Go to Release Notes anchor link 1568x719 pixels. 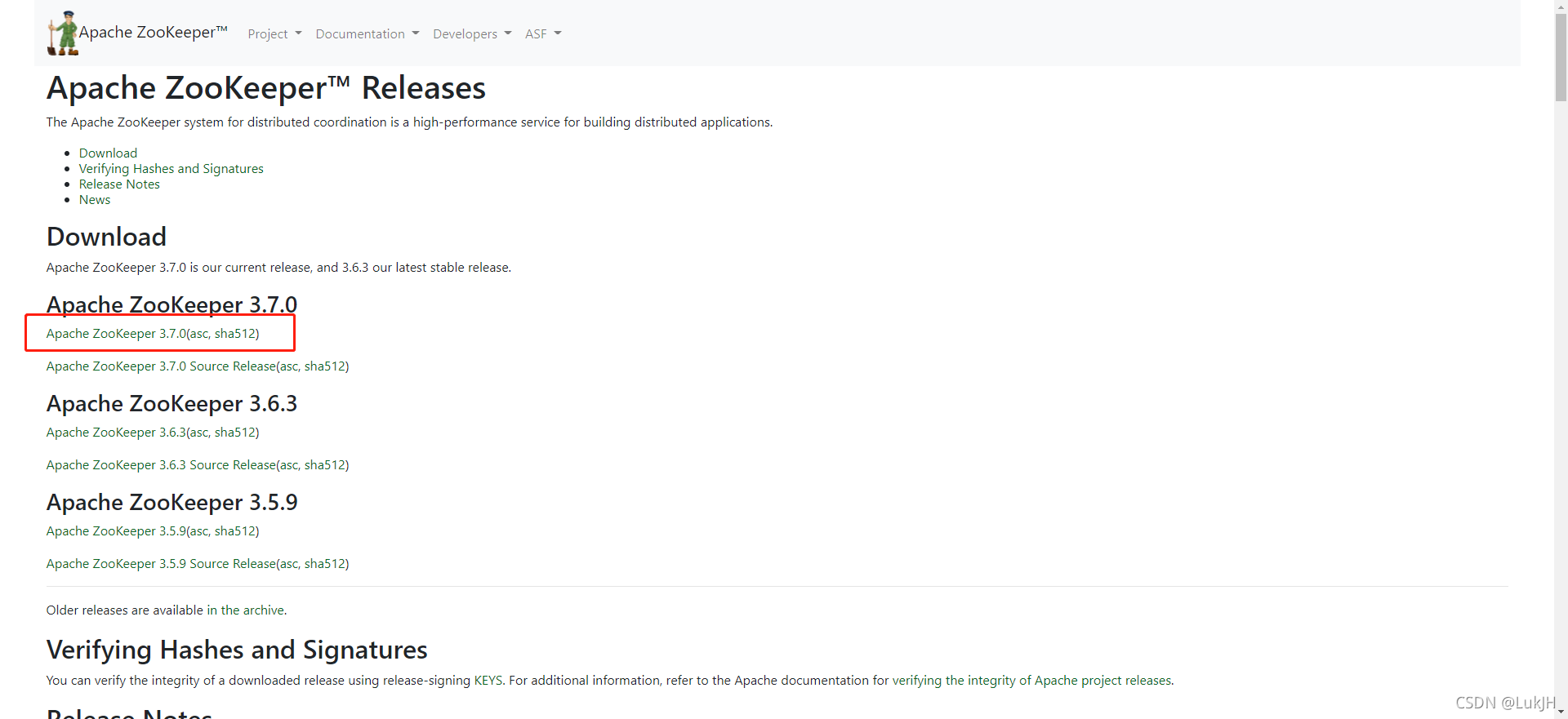(x=119, y=184)
